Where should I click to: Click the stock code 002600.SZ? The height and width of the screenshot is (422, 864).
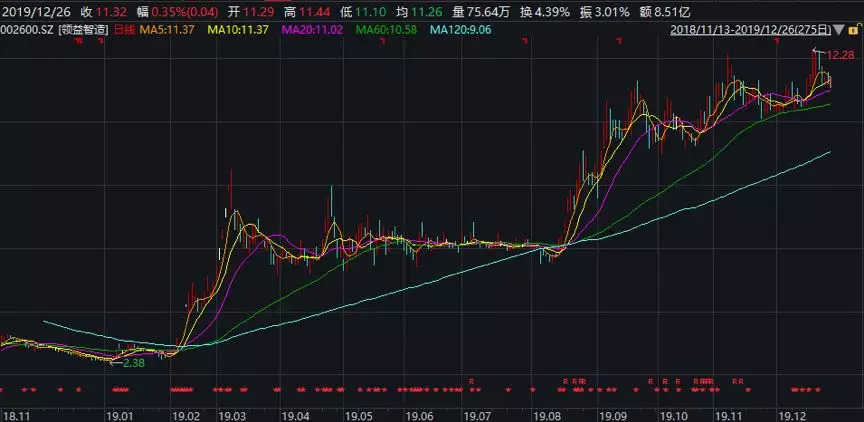[x=27, y=30]
